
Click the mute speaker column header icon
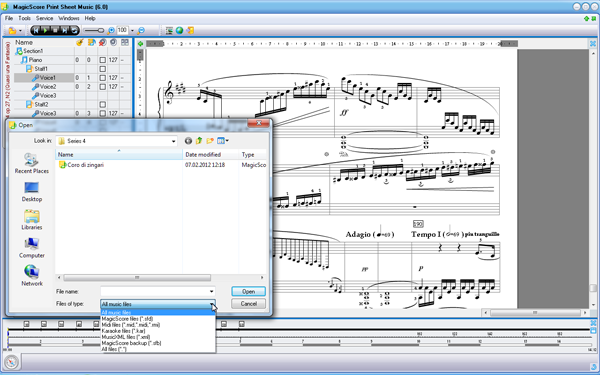click(103, 42)
